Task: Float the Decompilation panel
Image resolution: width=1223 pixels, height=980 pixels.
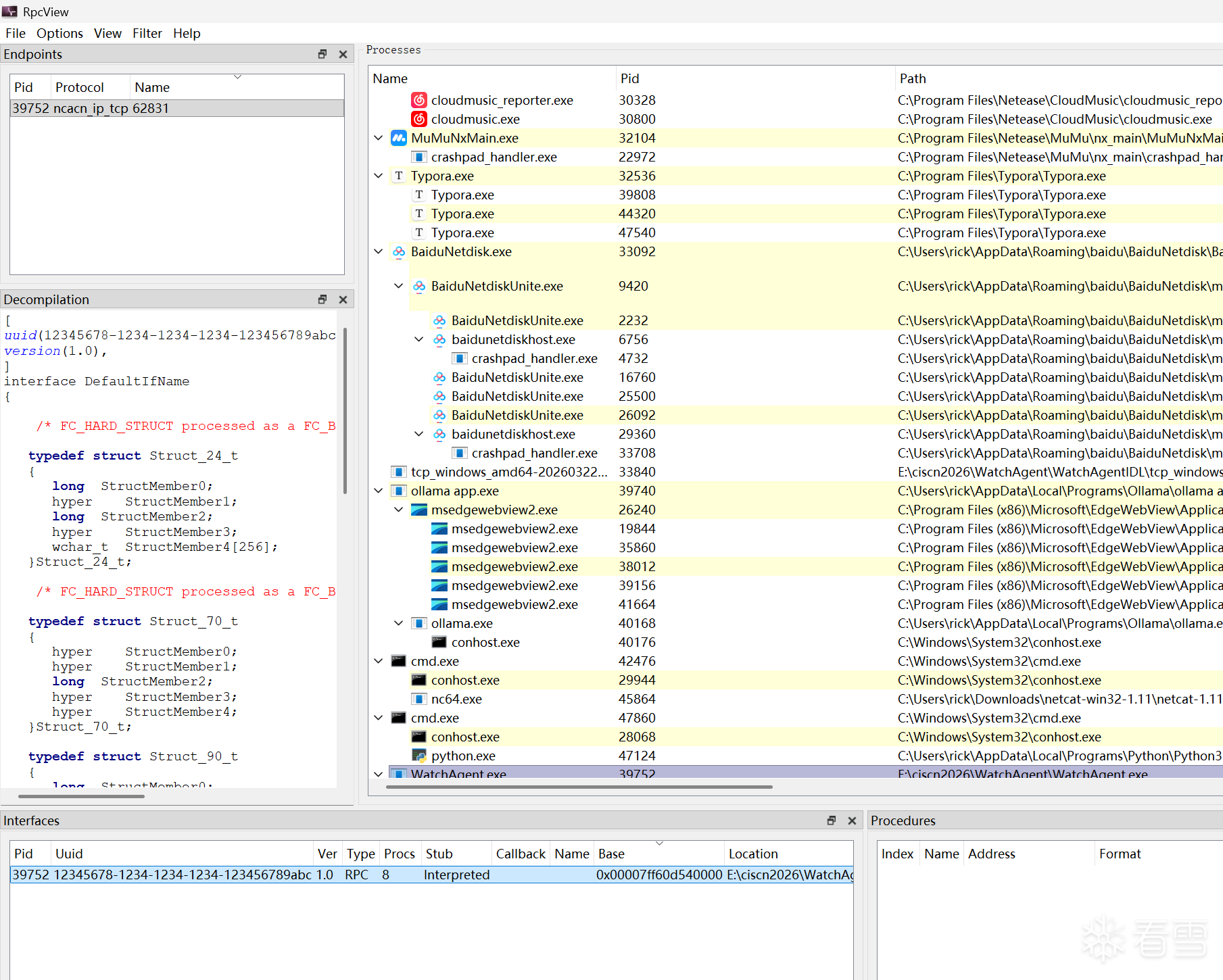Action: coord(322,299)
